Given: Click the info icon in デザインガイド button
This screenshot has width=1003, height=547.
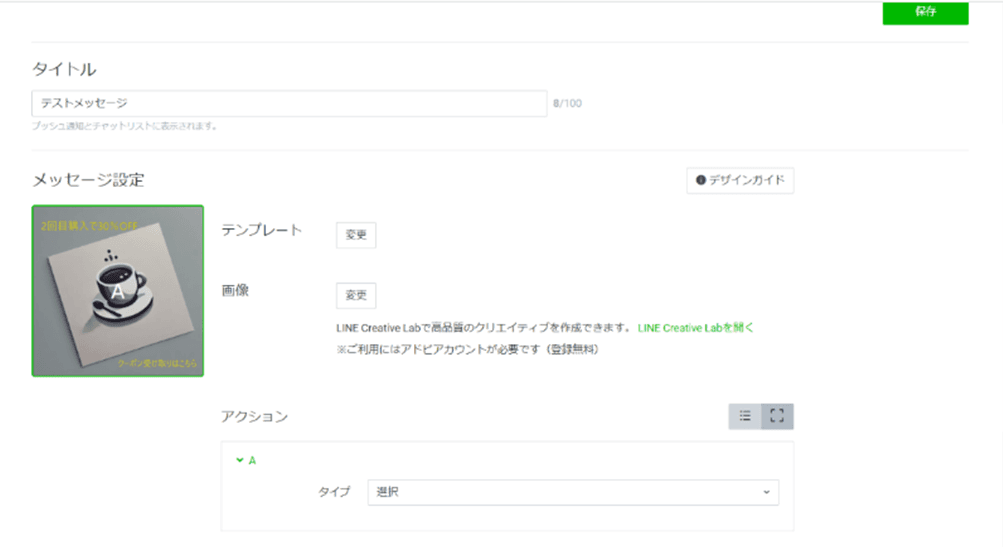Looking at the screenshot, I should point(701,180).
